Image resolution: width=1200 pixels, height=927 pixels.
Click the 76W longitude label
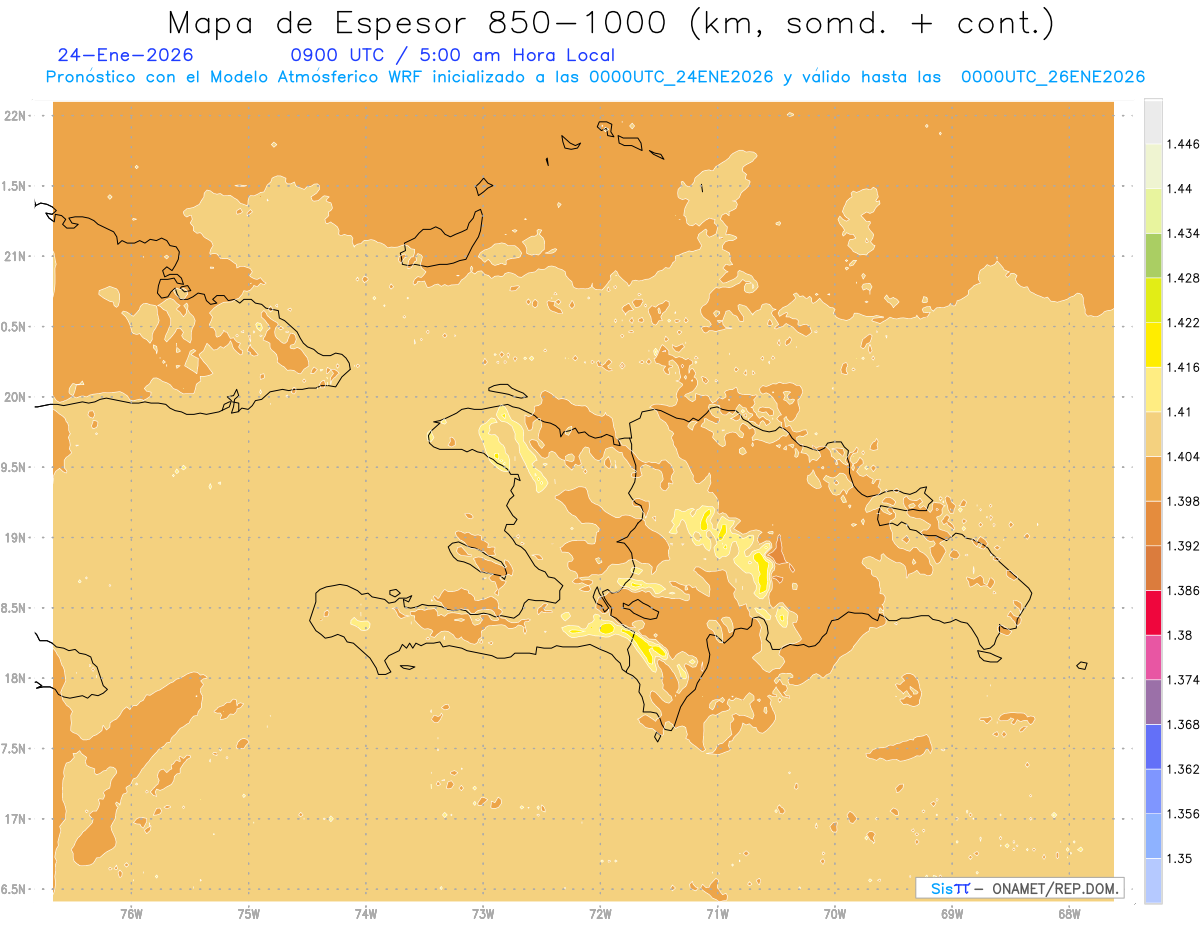pos(131,914)
